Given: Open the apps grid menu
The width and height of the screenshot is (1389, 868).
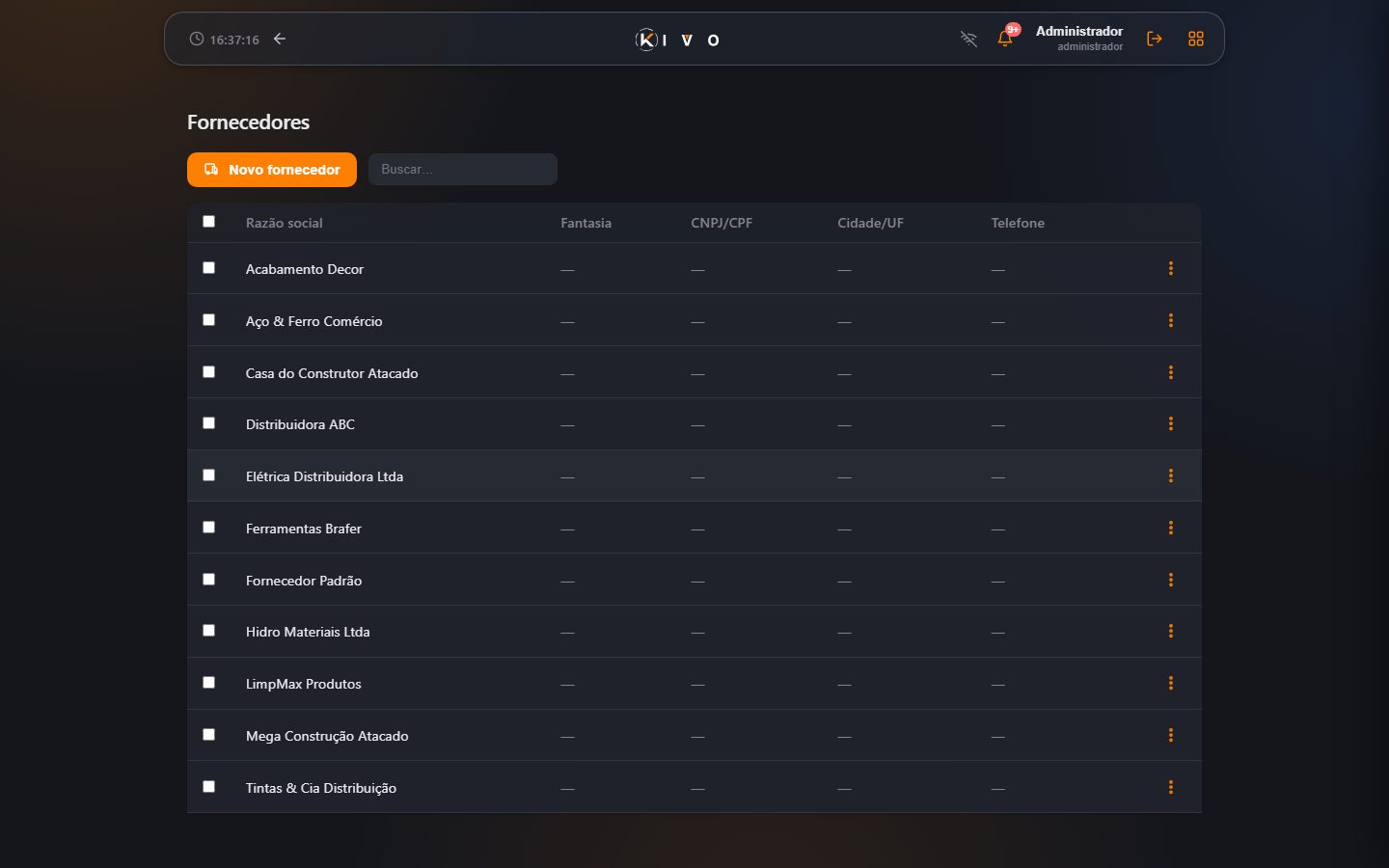Looking at the screenshot, I should (1196, 39).
